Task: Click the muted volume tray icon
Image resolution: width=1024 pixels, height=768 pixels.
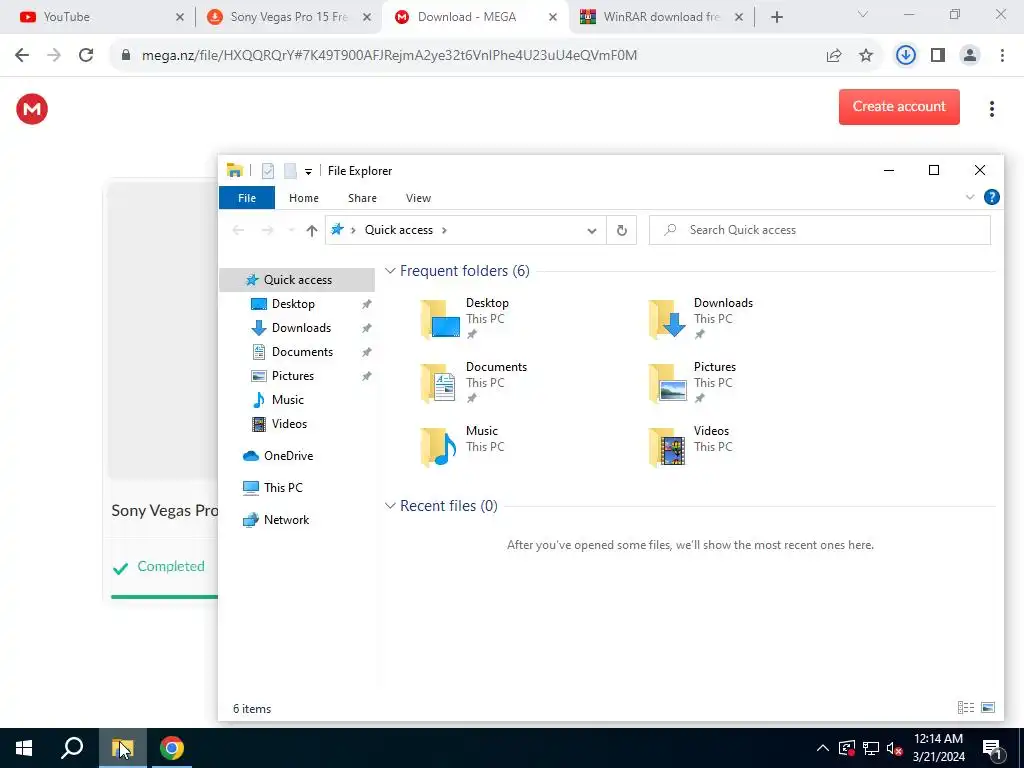Action: (x=895, y=748)
